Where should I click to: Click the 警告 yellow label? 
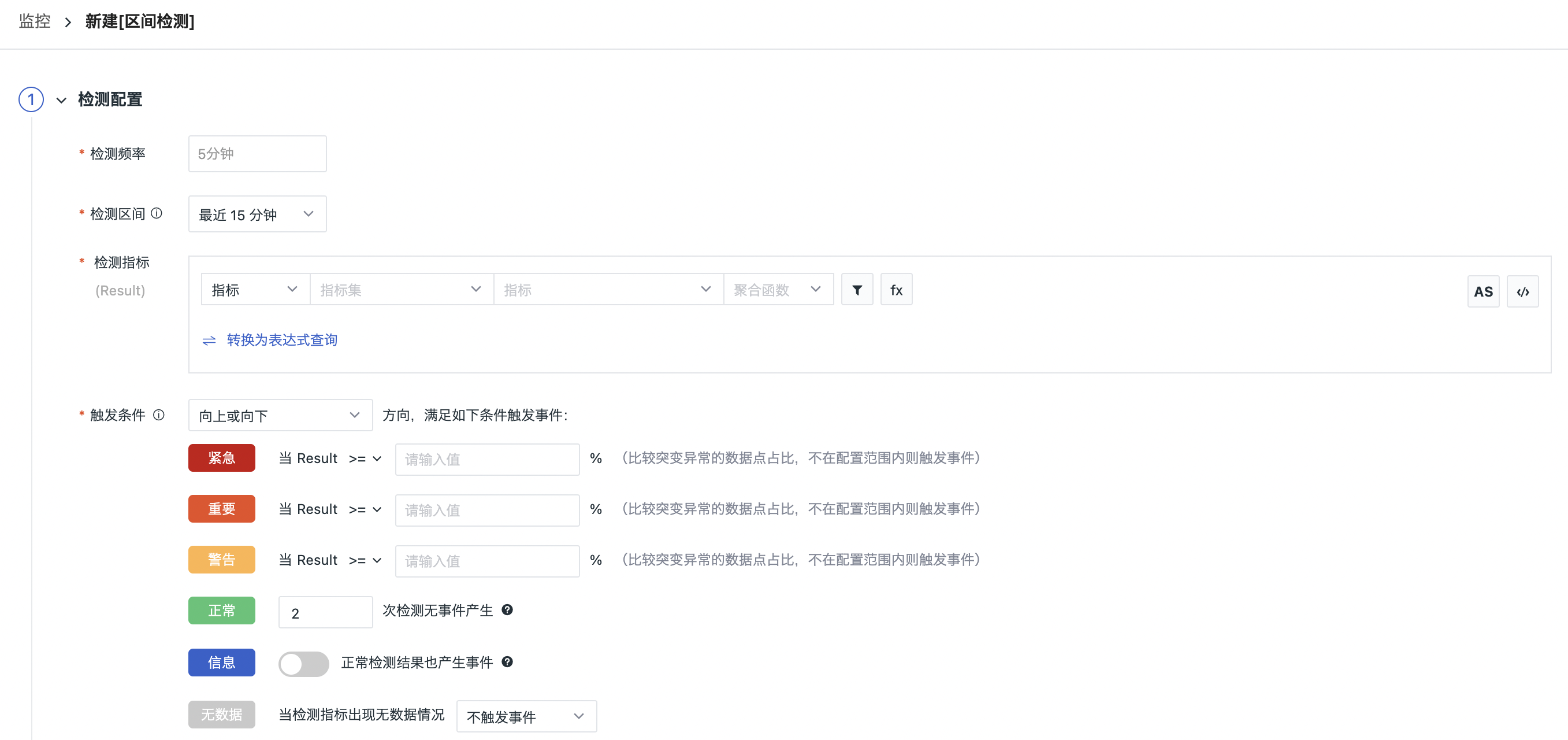point(222,560)
